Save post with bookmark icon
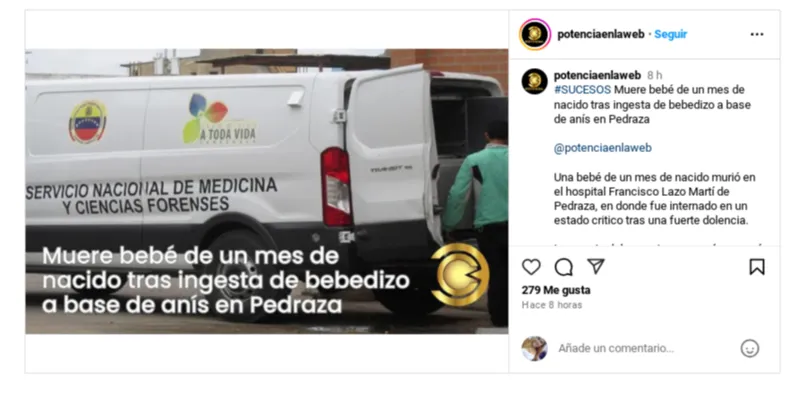Screen dimensions: 807x400 click(x=757, y=267)
